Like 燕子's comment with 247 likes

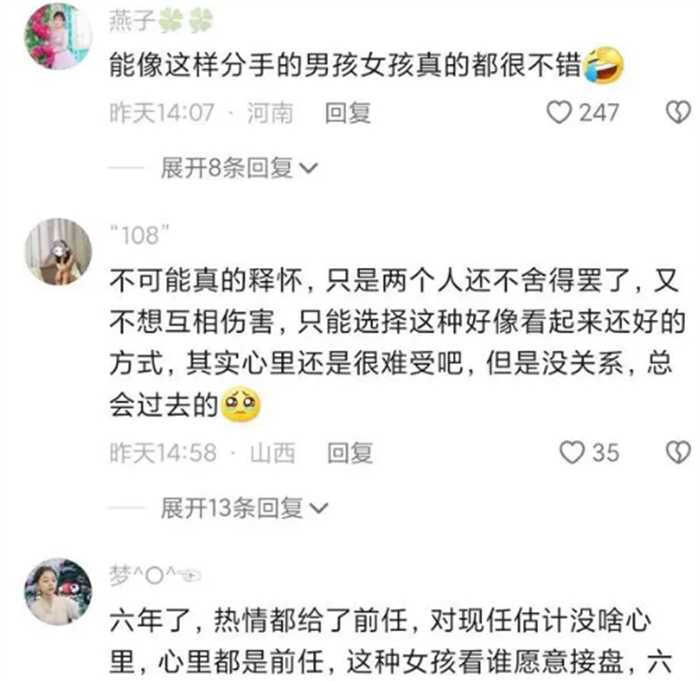559,112
